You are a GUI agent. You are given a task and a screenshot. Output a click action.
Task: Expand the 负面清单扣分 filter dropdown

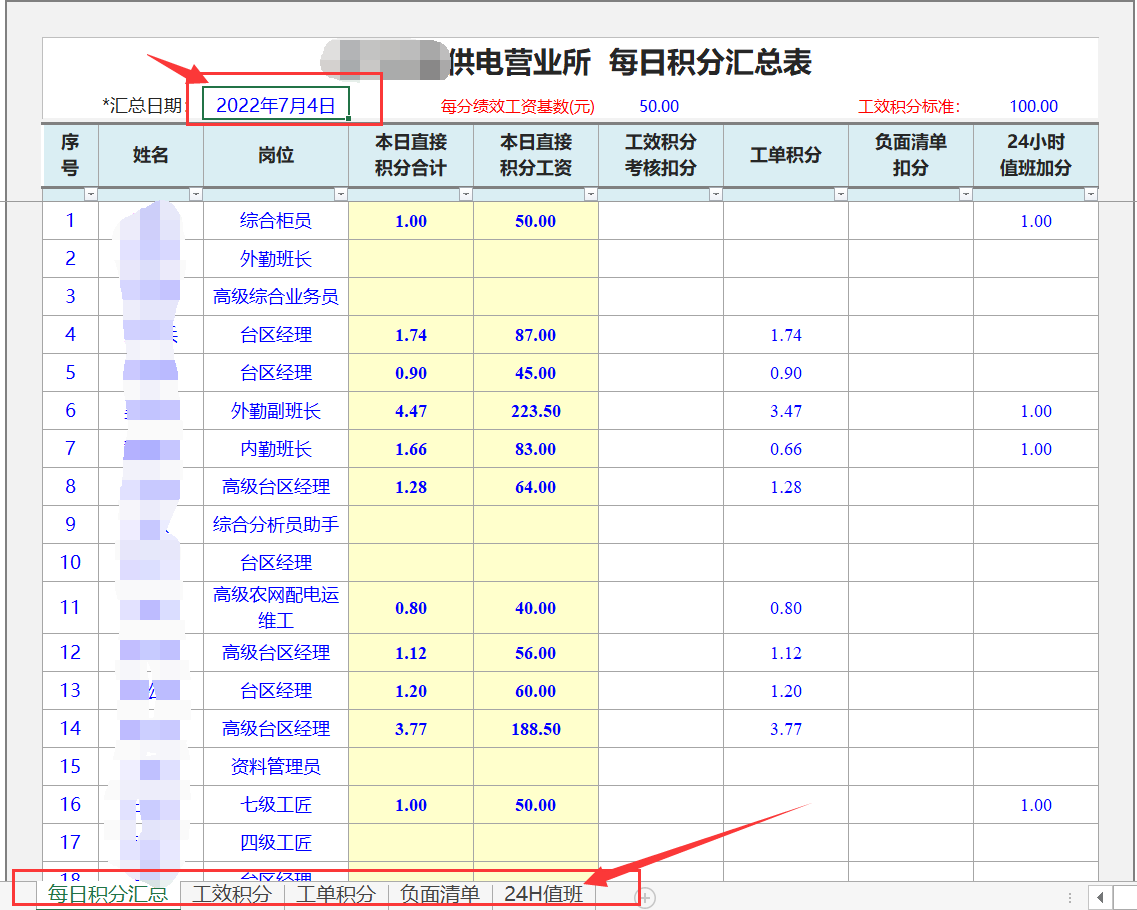(x=966, y=195)
